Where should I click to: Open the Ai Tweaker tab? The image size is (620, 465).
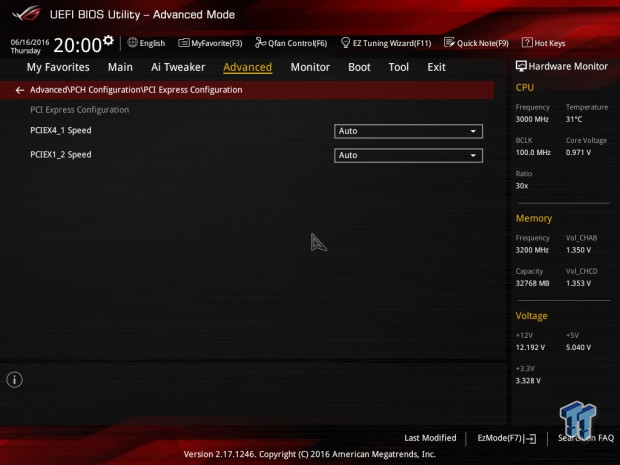[x=178, y=67]
